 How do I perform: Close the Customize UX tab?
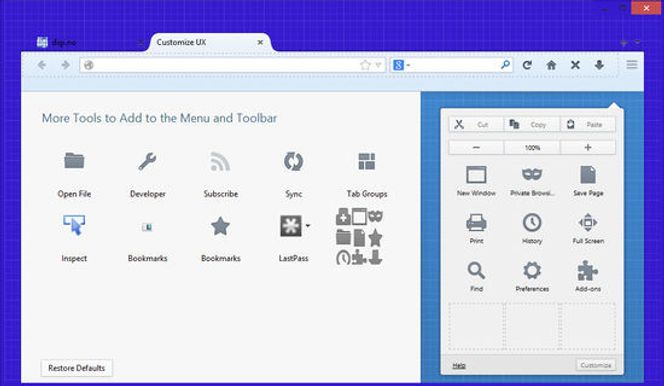click(260, 42)
